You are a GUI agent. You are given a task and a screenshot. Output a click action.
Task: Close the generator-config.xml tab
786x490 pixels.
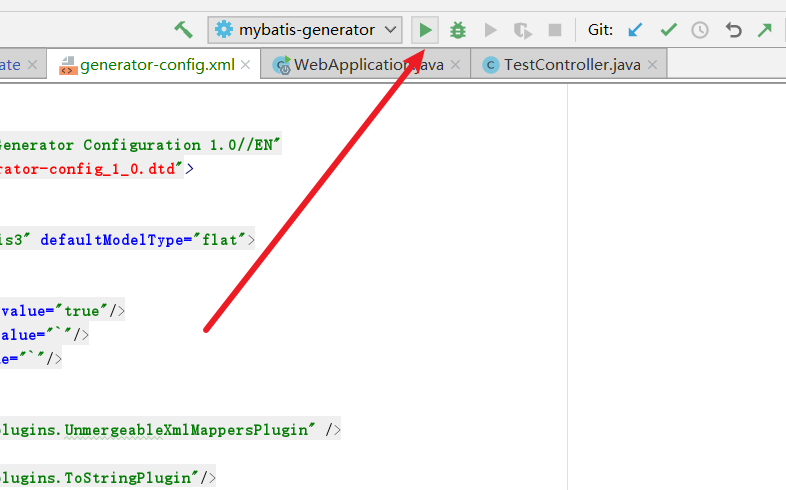[248, 66]
